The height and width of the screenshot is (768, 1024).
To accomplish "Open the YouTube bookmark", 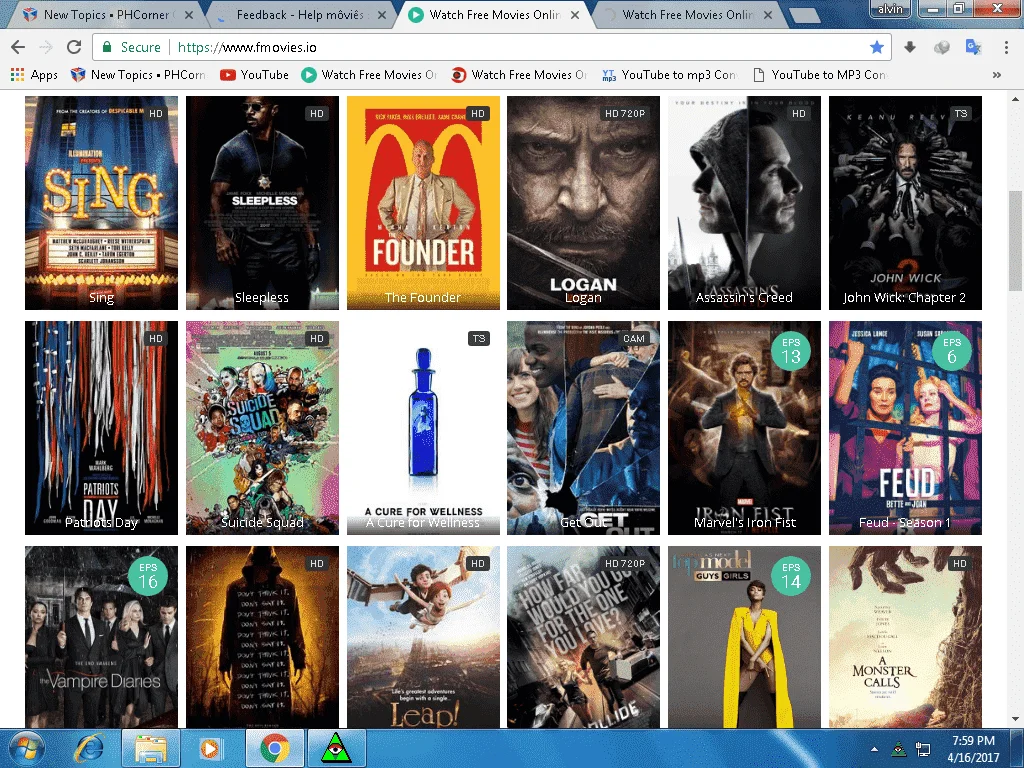I will [254, 74].
